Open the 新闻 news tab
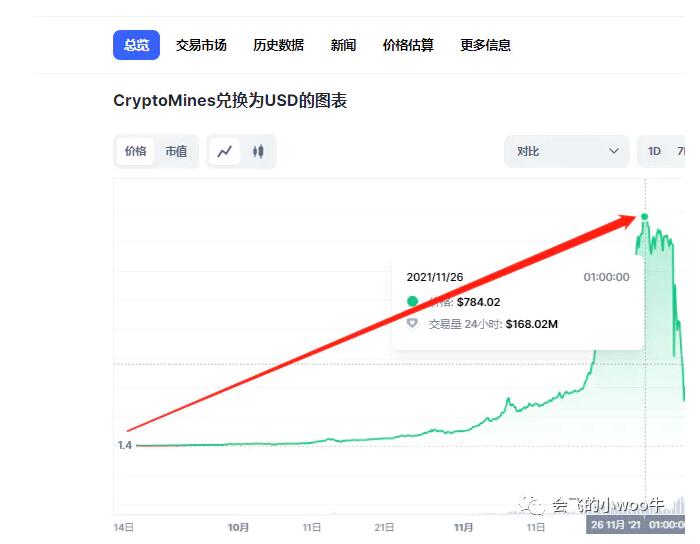Image resolution: width=700 pixels, height=544 pixels. (x=343, y=45)
